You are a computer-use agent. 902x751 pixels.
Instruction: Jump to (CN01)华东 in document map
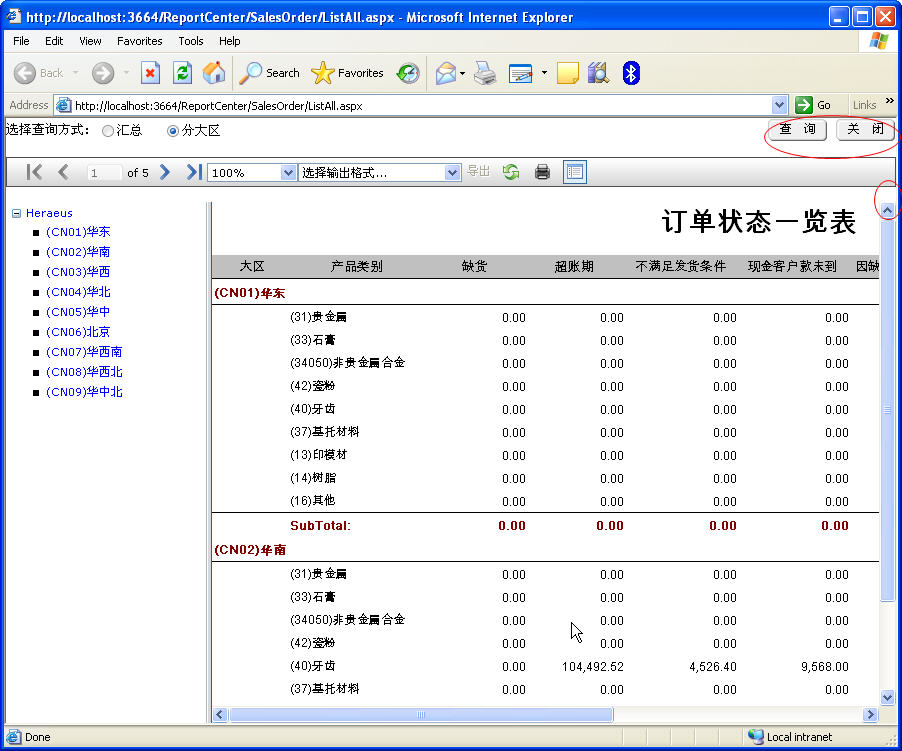tap(78, 232)
